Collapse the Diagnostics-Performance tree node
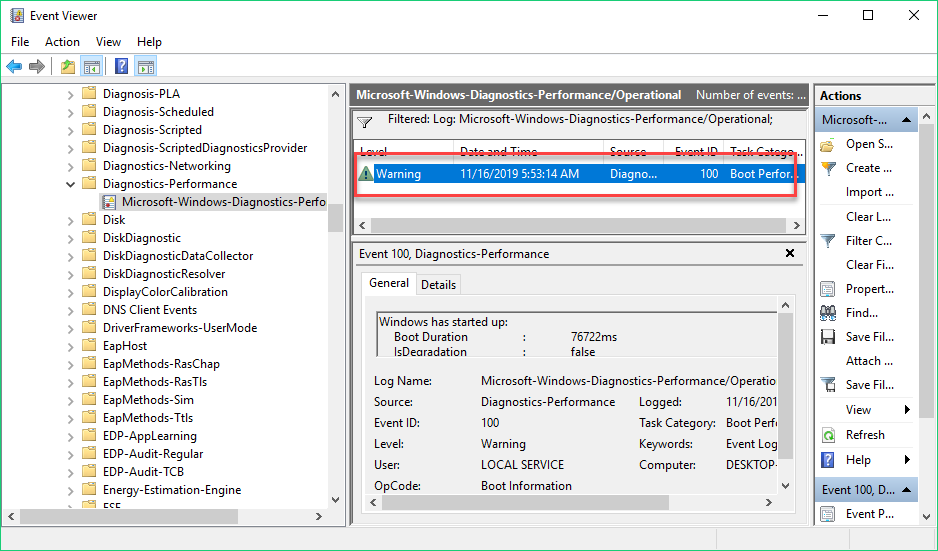Screen dimensions: 938x551 [71, 184]
